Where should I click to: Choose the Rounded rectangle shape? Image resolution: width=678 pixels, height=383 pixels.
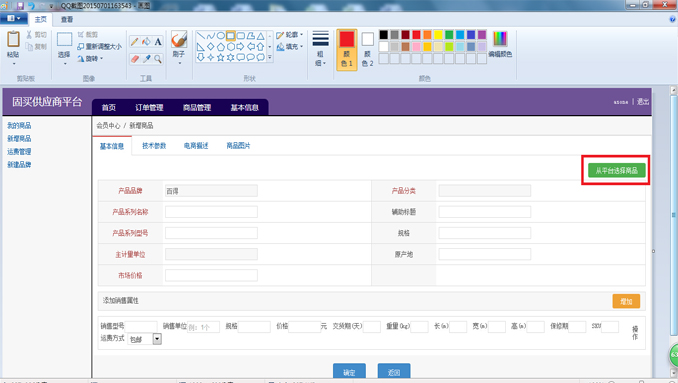click(x=241, y=35)
